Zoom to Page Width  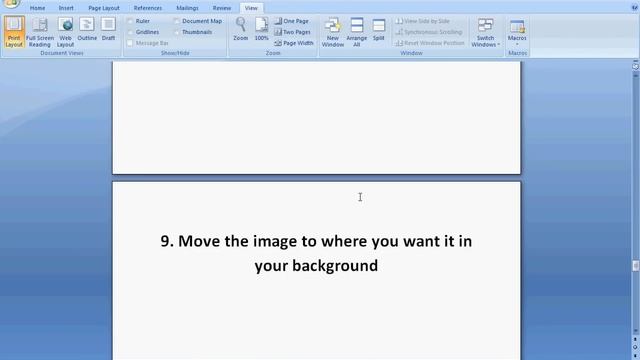point(293,43)
